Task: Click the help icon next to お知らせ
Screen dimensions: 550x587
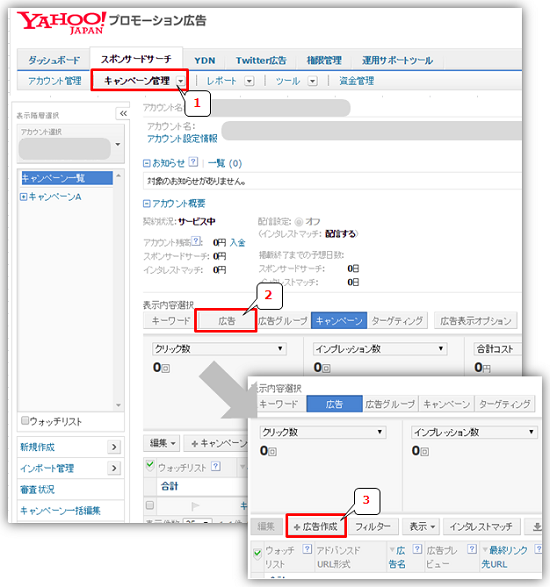Action: 193,162
